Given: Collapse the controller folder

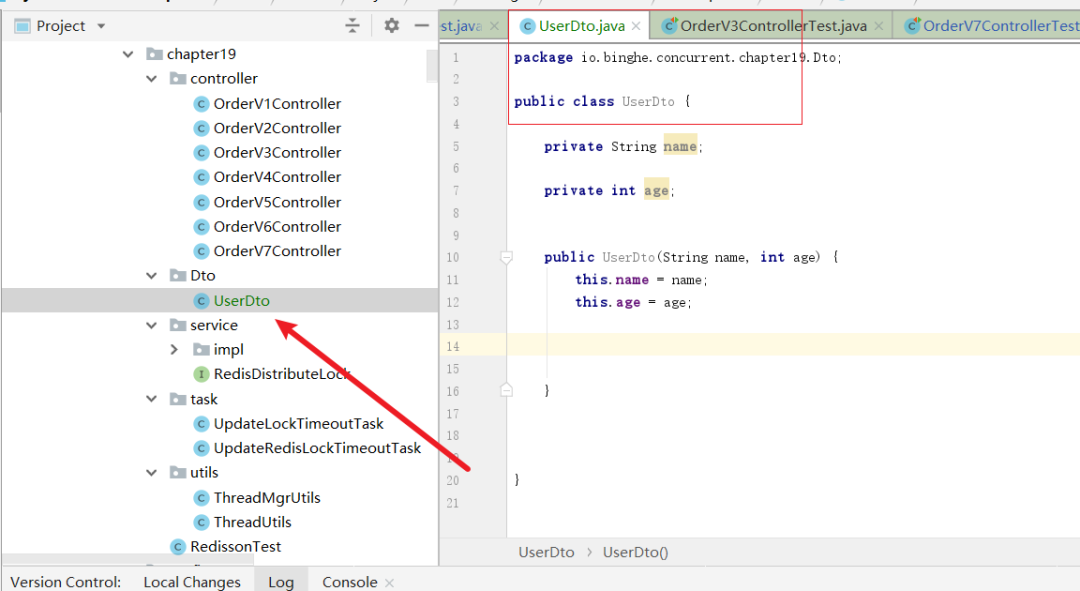Looking at the screenshot, I should (x=152, y=79).
